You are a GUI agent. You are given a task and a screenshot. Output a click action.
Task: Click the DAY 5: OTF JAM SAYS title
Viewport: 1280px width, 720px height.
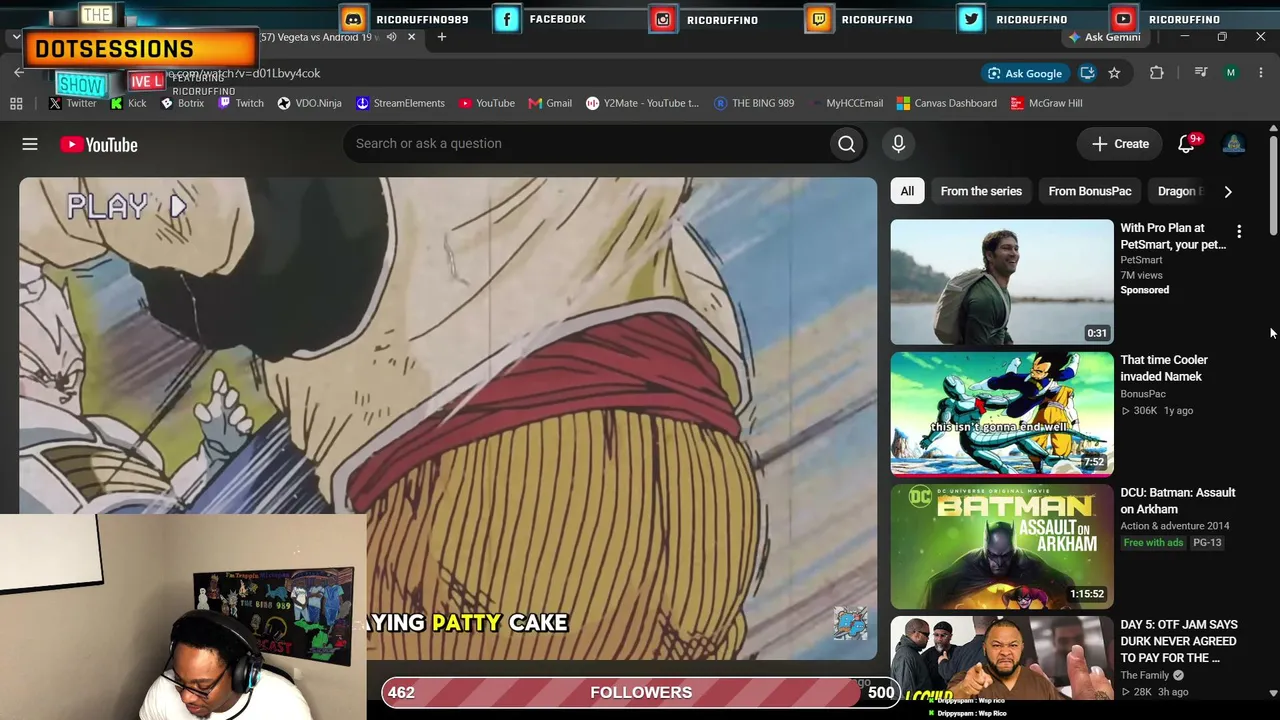pos(1179,641)
